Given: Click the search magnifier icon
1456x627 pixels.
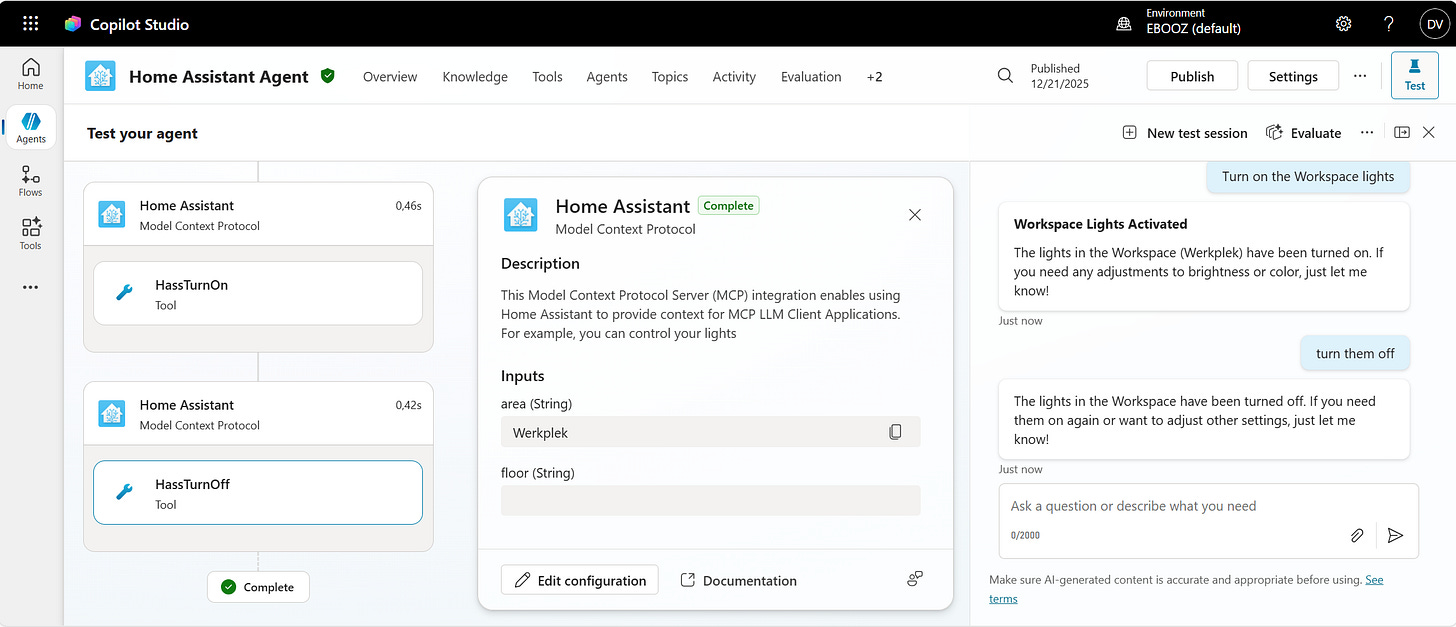Looking at the screenshot, I should coord(1005,76).
